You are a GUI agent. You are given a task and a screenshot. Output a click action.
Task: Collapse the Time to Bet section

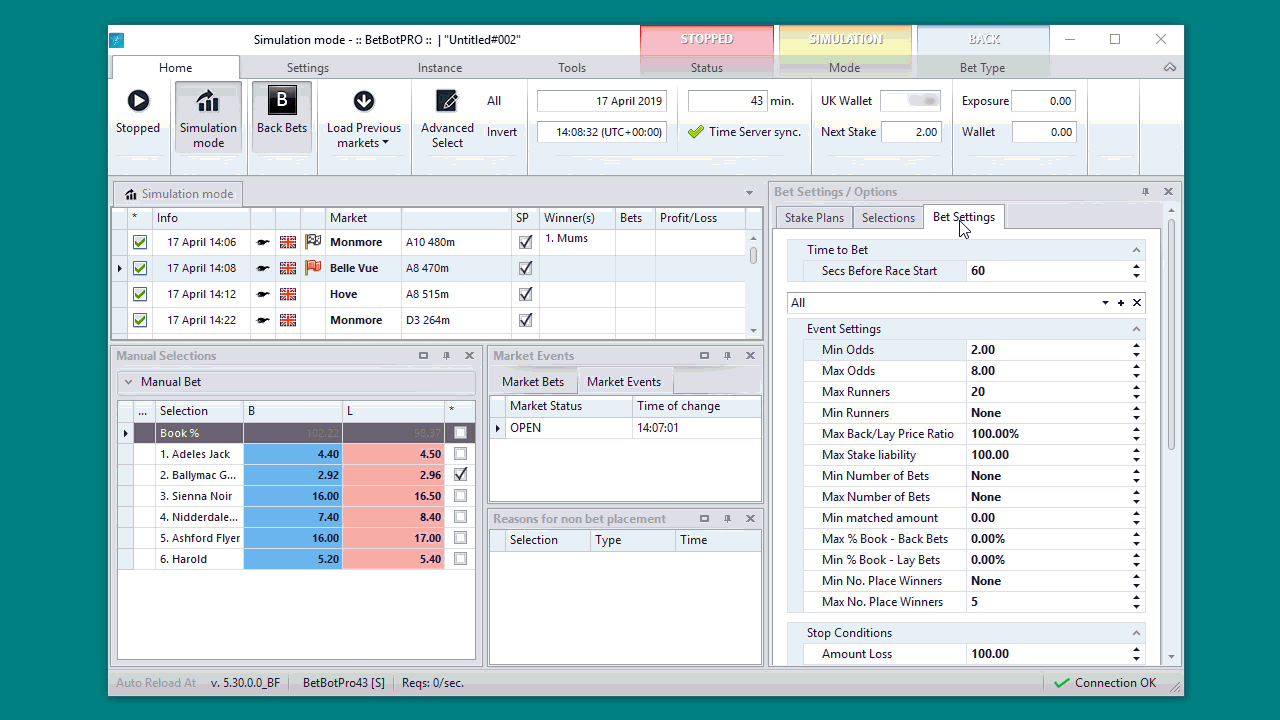pyautogui.click(x=1136, y=250)
